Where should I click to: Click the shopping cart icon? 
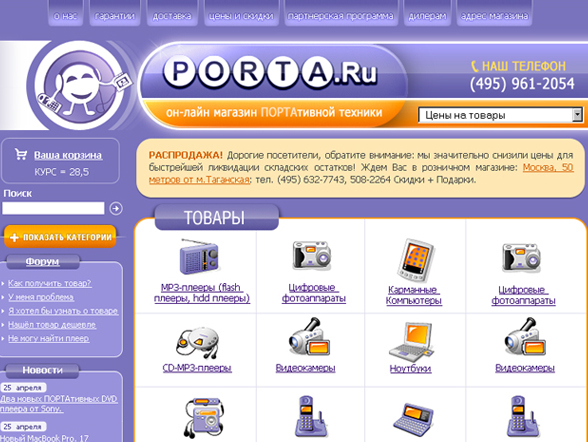21,154
